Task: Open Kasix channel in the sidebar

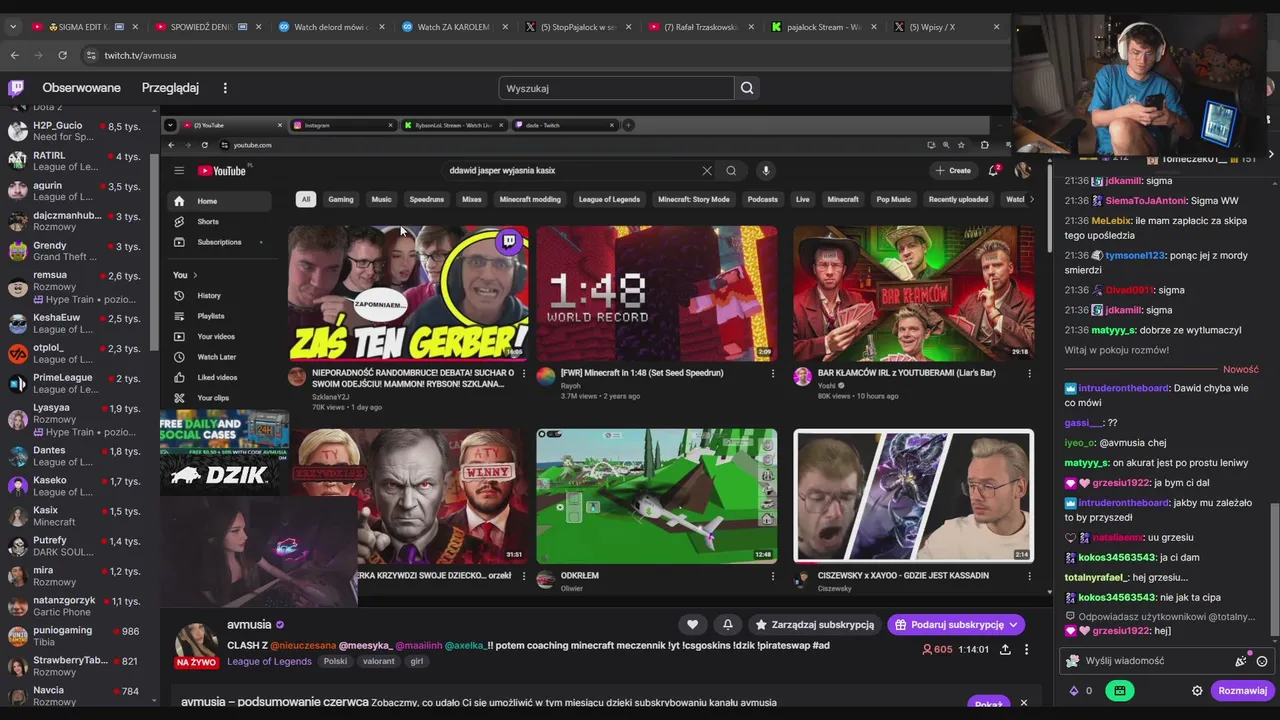Action: point(76,516)
